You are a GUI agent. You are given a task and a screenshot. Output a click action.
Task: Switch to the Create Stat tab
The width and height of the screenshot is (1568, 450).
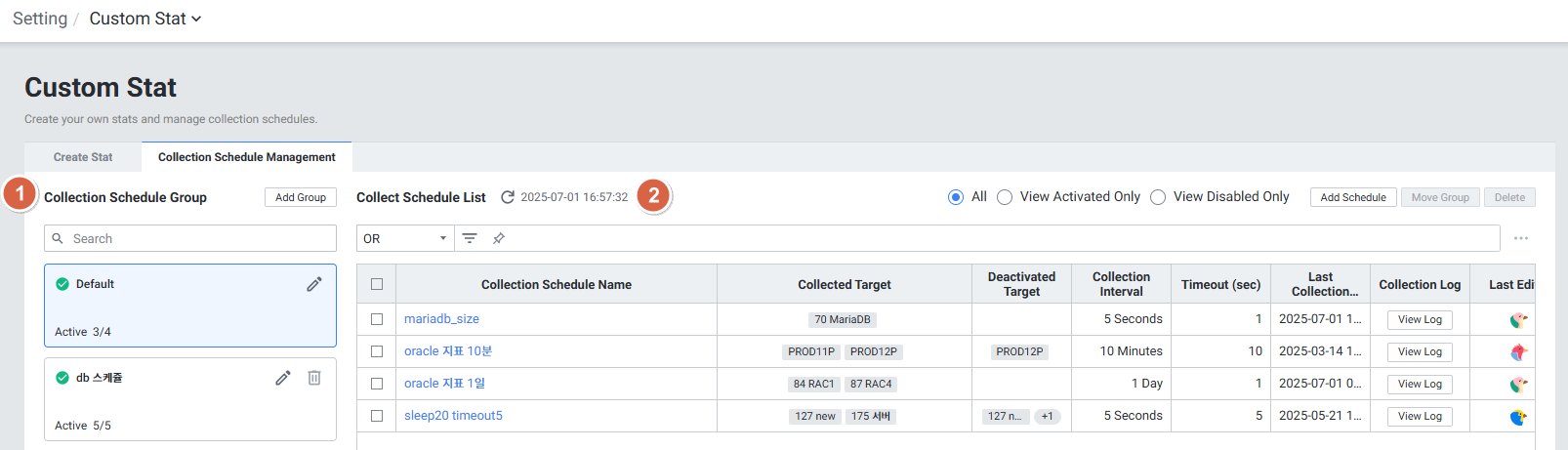83,157
